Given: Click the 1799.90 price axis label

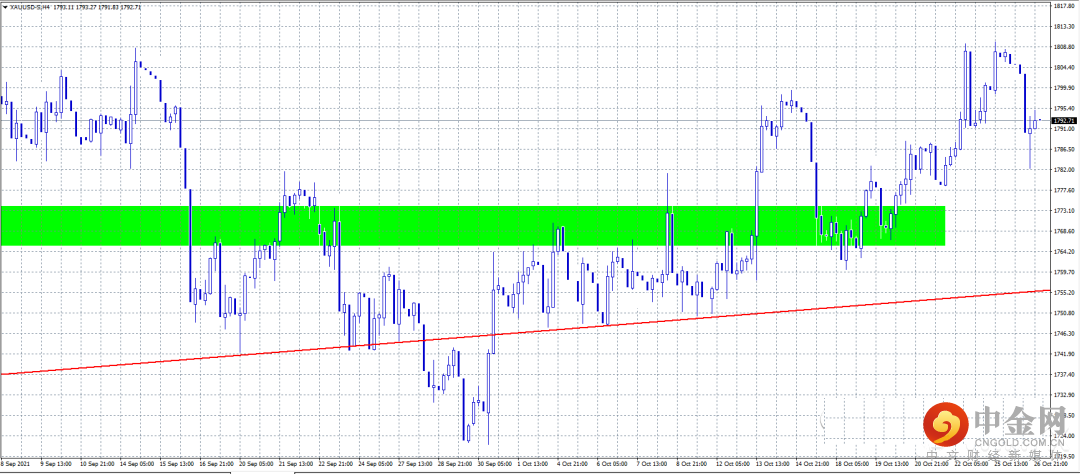Looking at the screenshot, I should [1065, 87].
